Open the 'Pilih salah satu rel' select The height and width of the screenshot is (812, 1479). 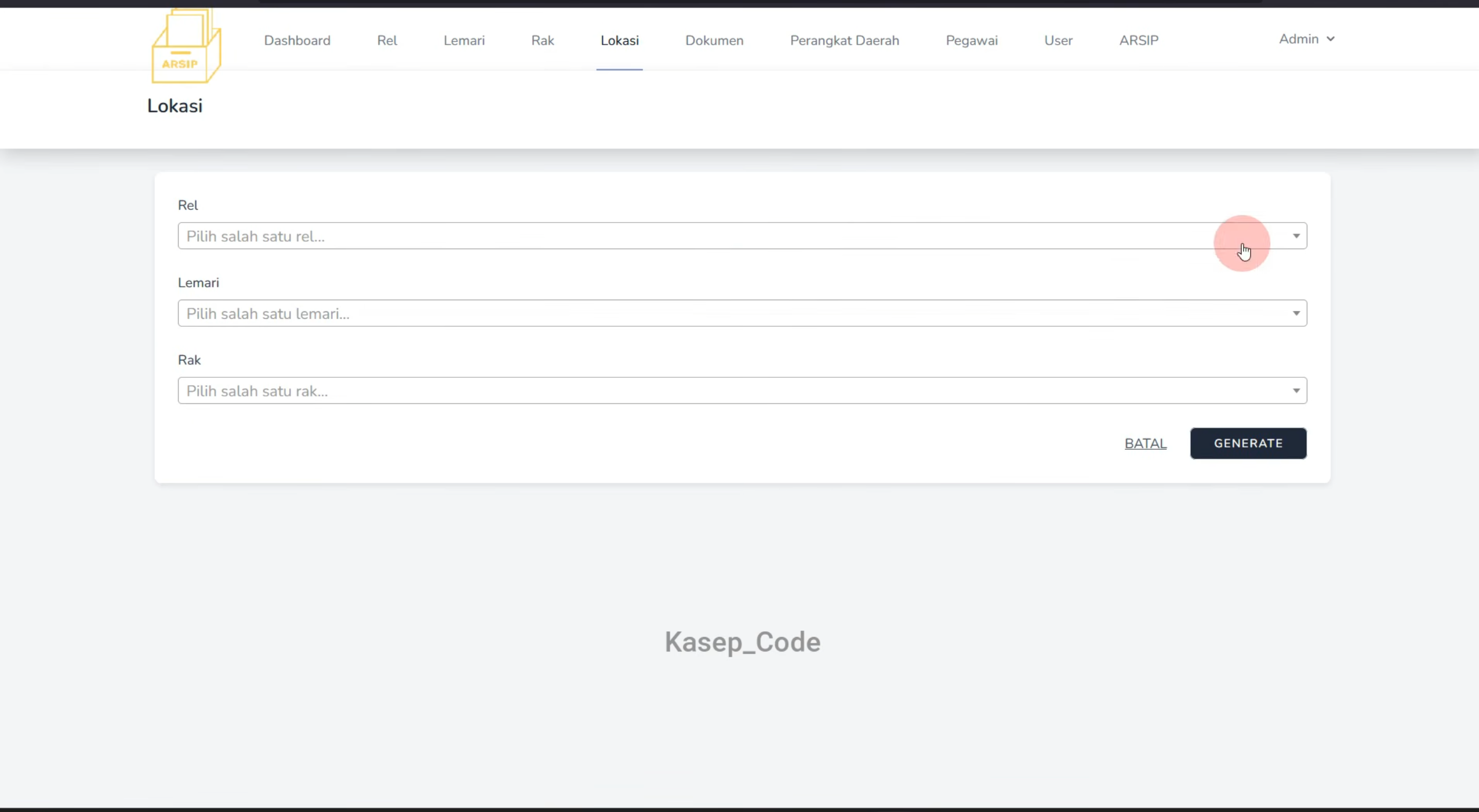click(742, 236)
